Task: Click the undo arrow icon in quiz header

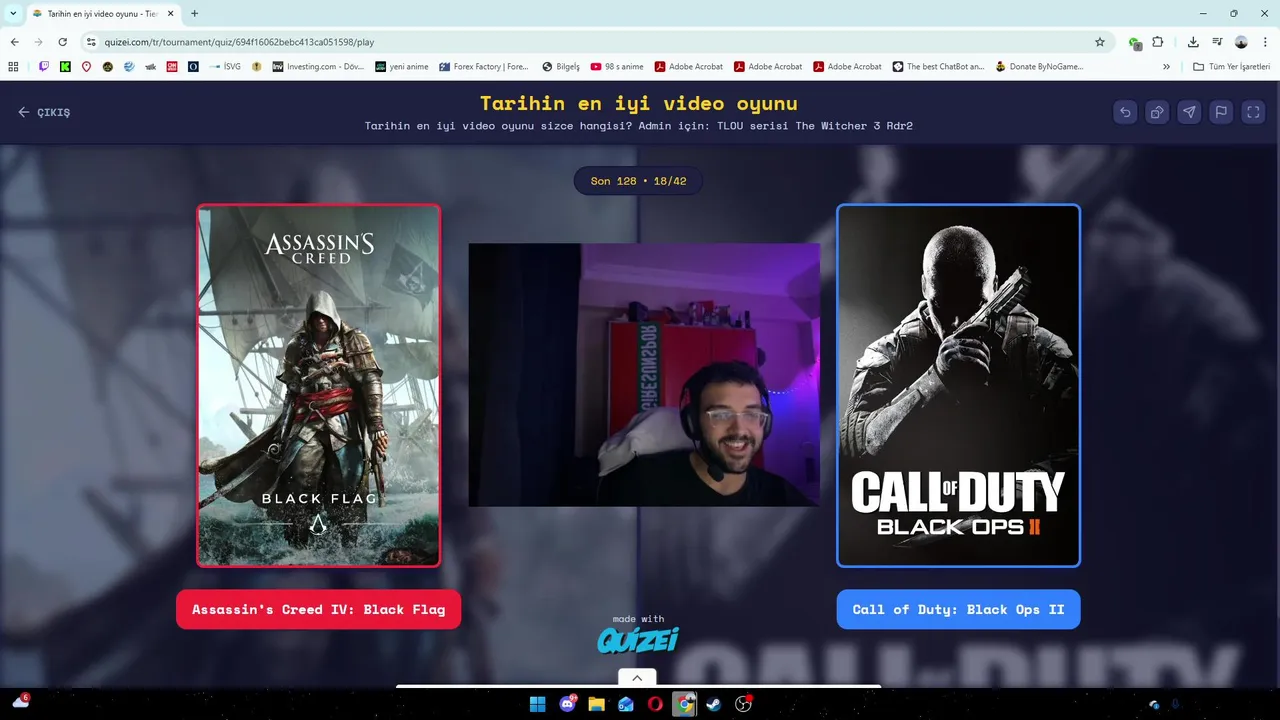Action: [1125, 112]
